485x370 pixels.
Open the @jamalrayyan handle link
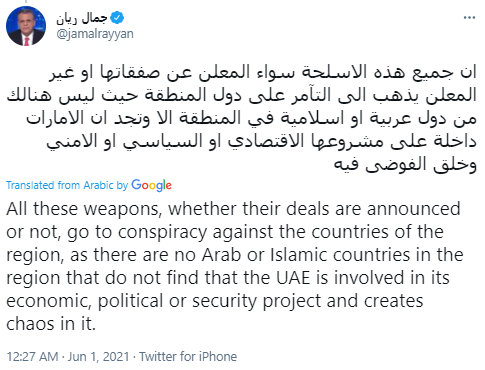[x=95, y=34]
